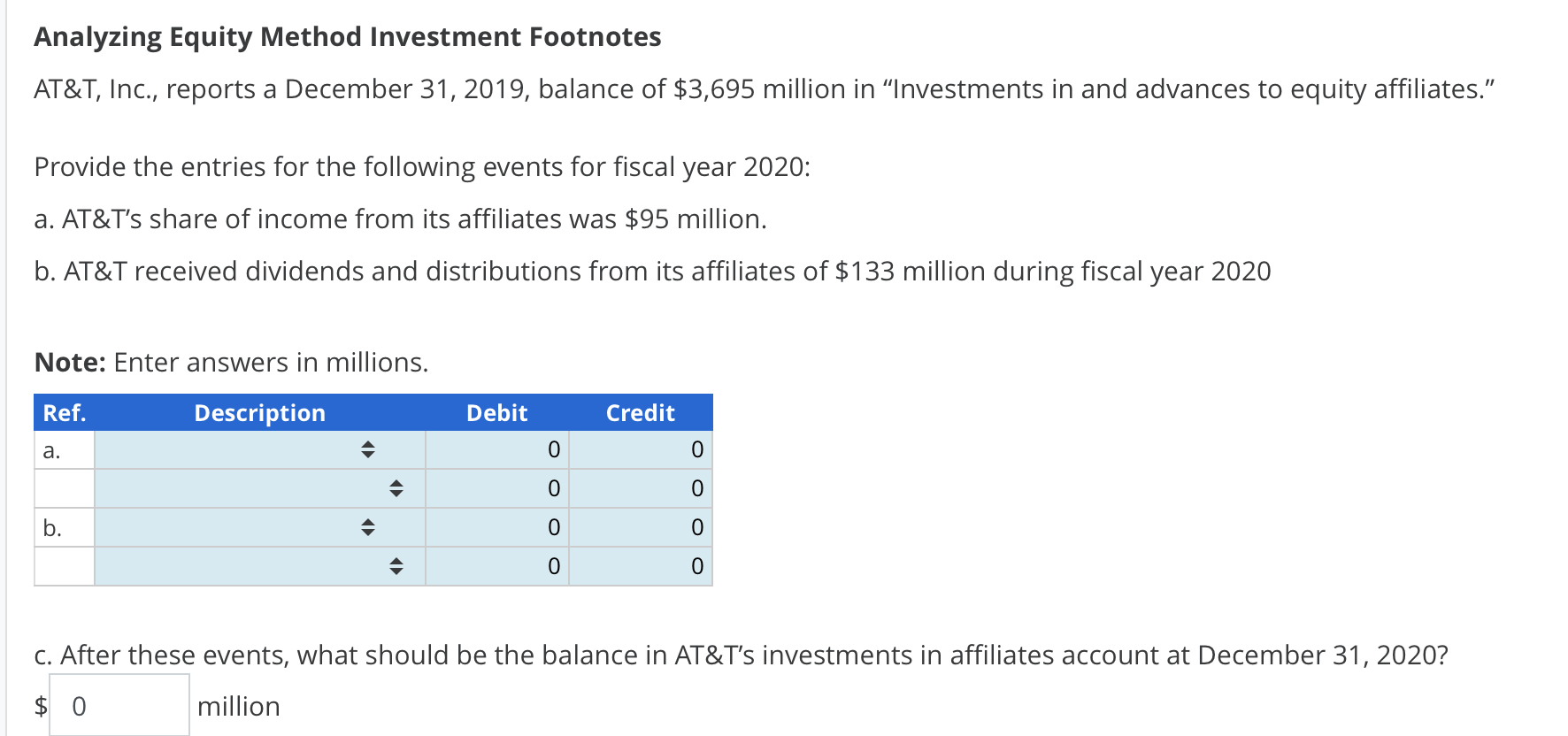The width and height of the screenshot is (1568, 736).
Task: Click credit field in entry a second row
Action: click(x=641, y=488)
